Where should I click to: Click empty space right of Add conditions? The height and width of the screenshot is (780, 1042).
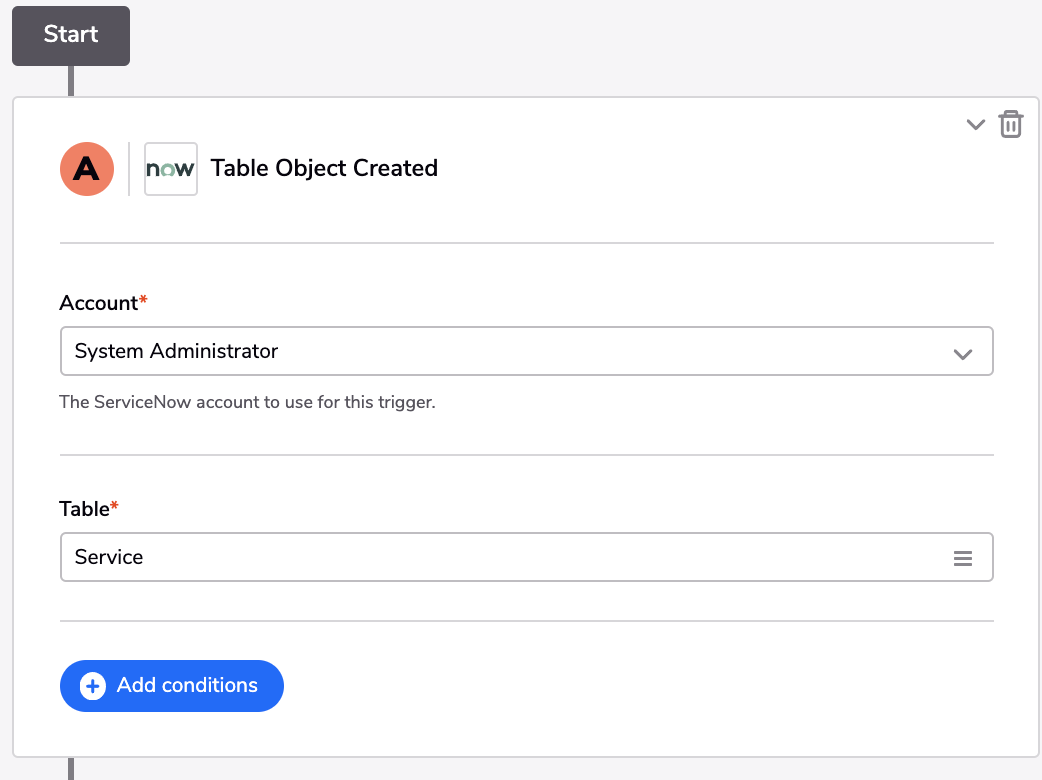coord(638,686)
